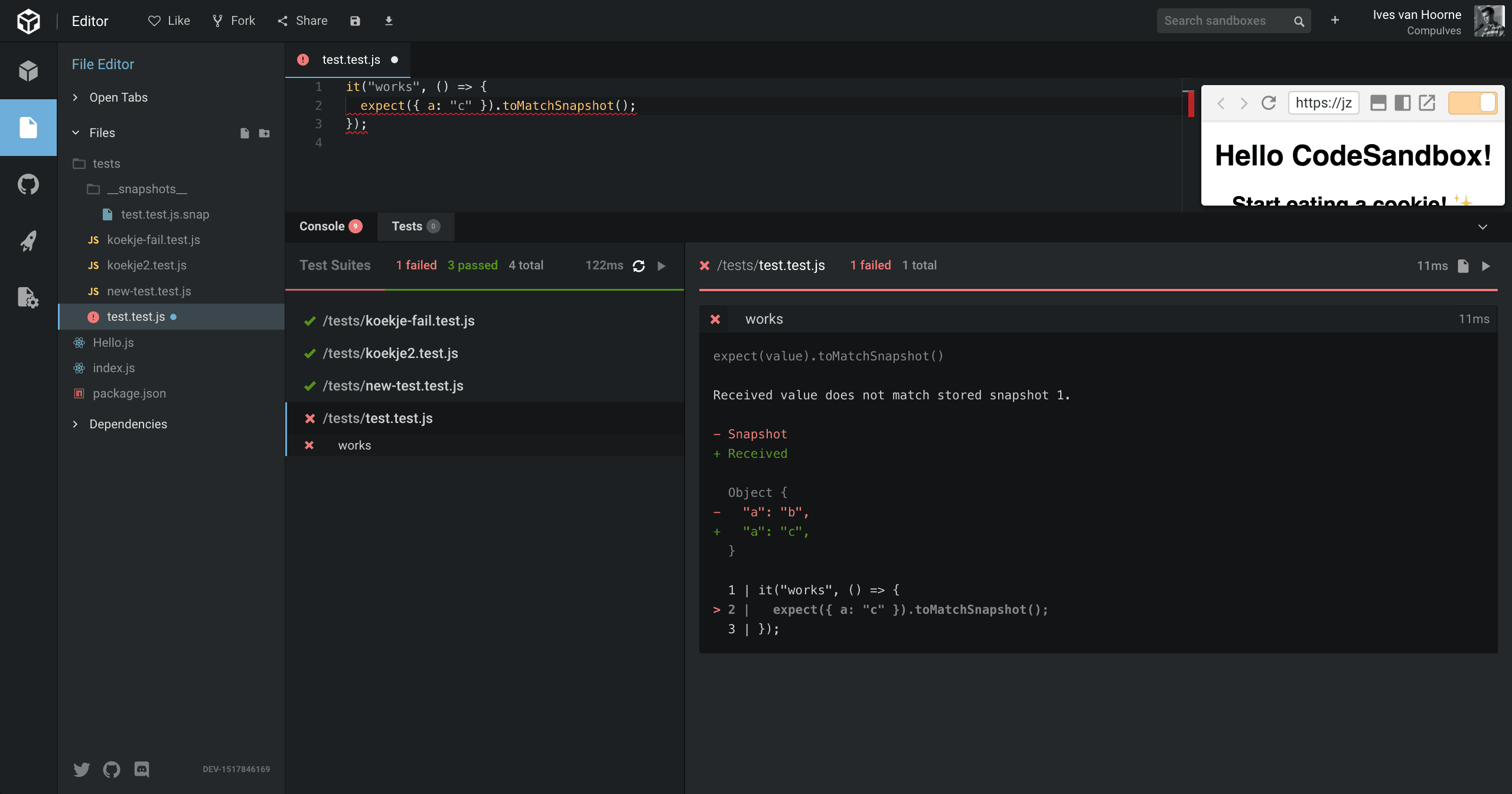Click the test results expand arrow
Screen dimensions: 1512x794
pos(1484,226)
